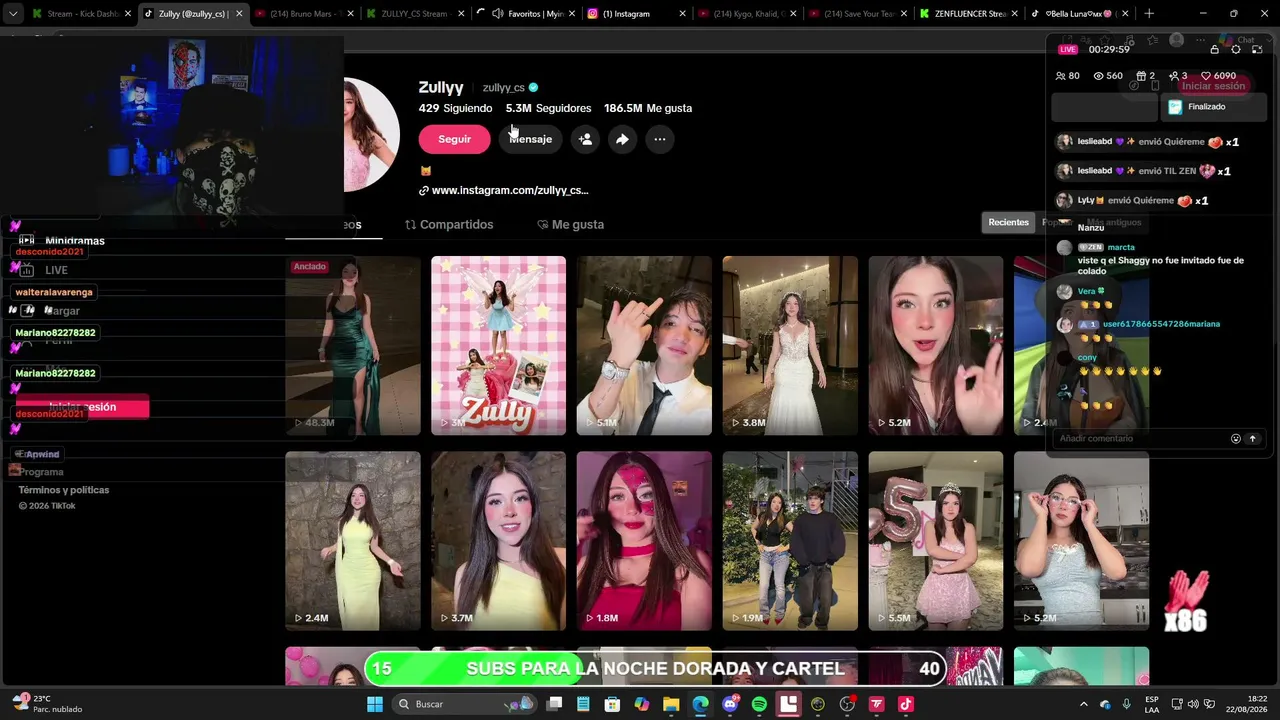Click the taskbar Buscar search box
Image resolution: width=1280 pixels, height=720 pixels.
[x=466, y=704]
